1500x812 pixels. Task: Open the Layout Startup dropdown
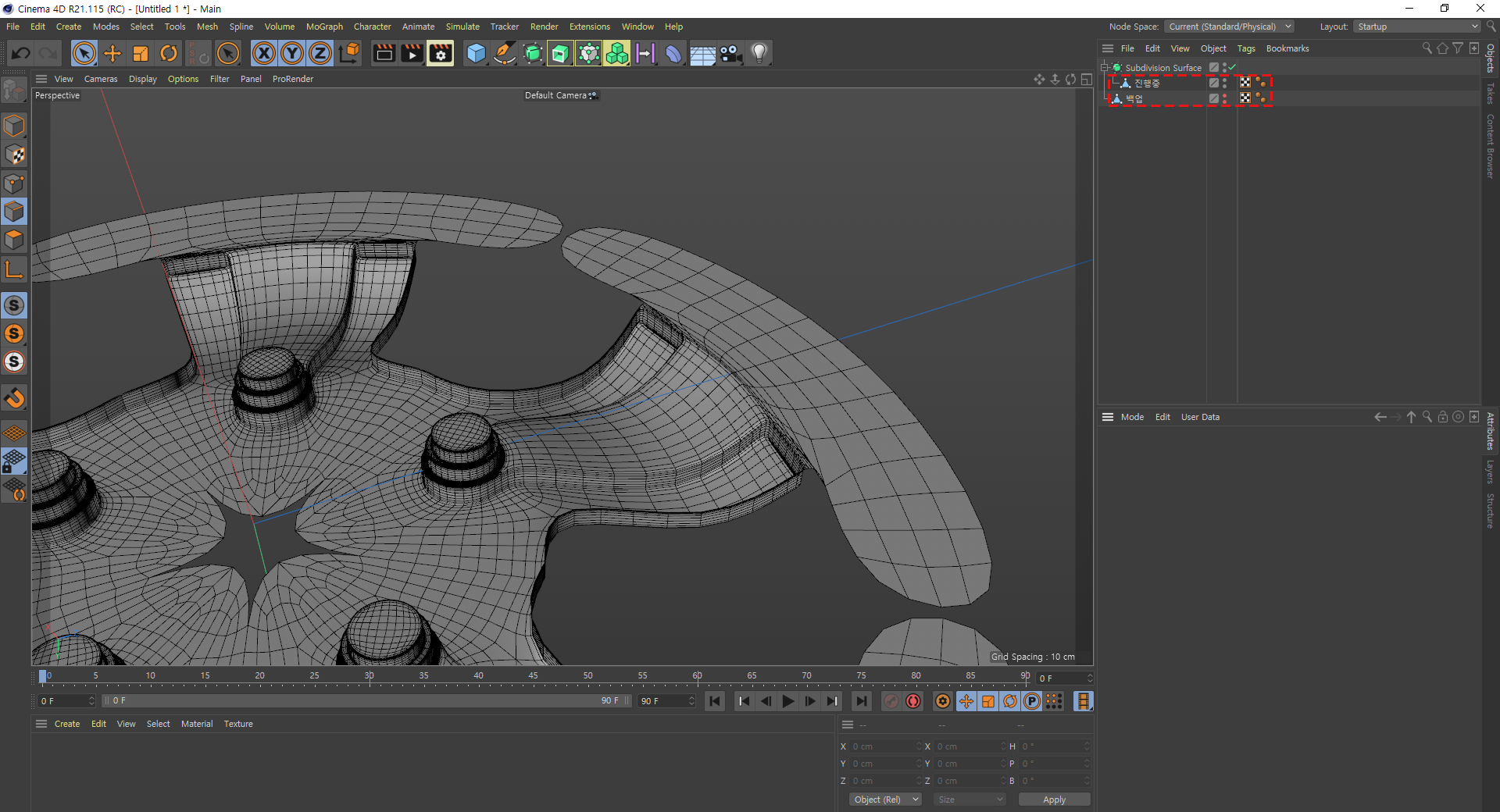click(1417, 27)
